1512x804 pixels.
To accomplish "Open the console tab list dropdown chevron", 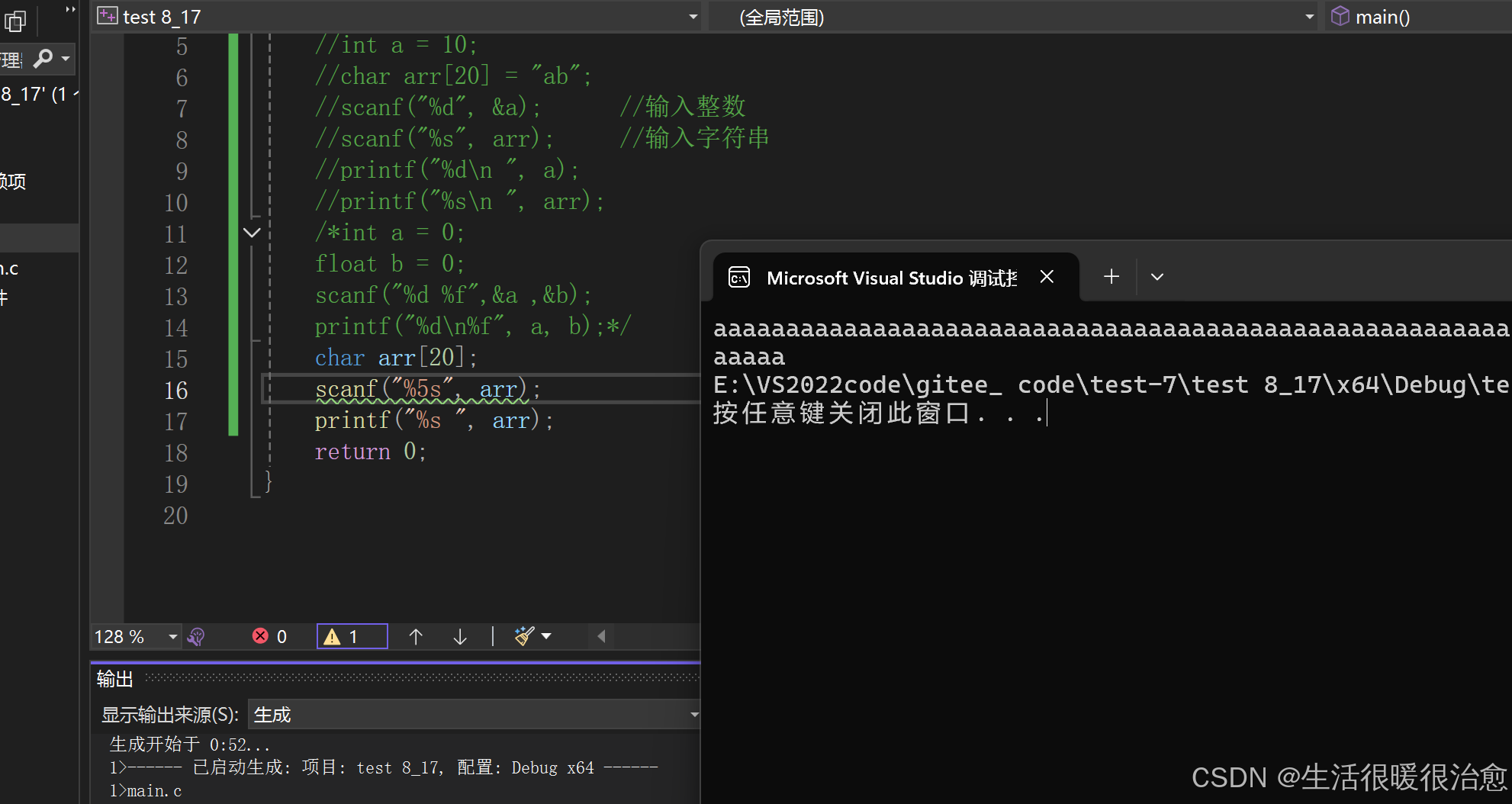I will tap(1157, 277).
